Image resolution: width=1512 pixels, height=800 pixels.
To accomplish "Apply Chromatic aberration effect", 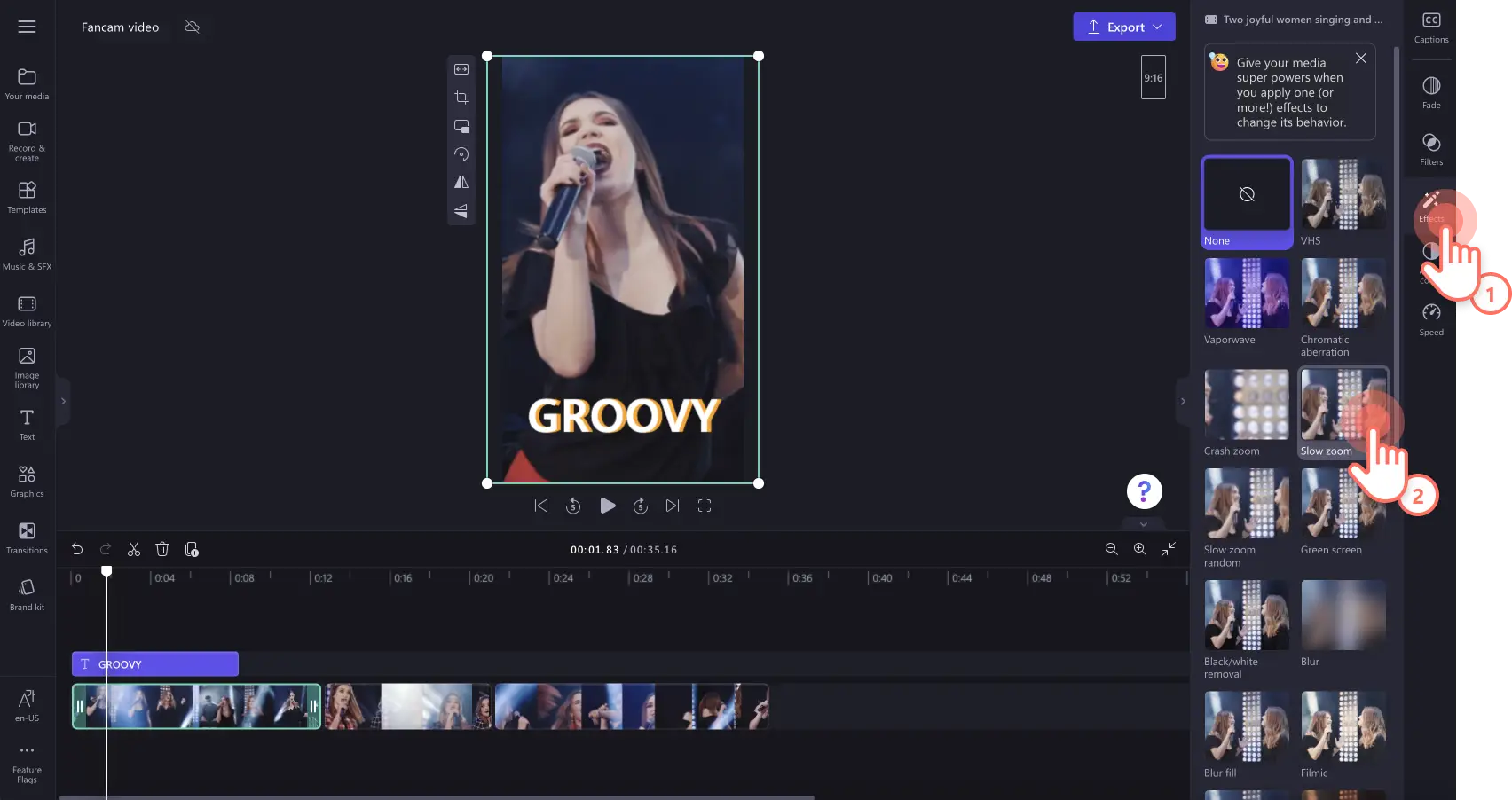I will pos(1343,309).
